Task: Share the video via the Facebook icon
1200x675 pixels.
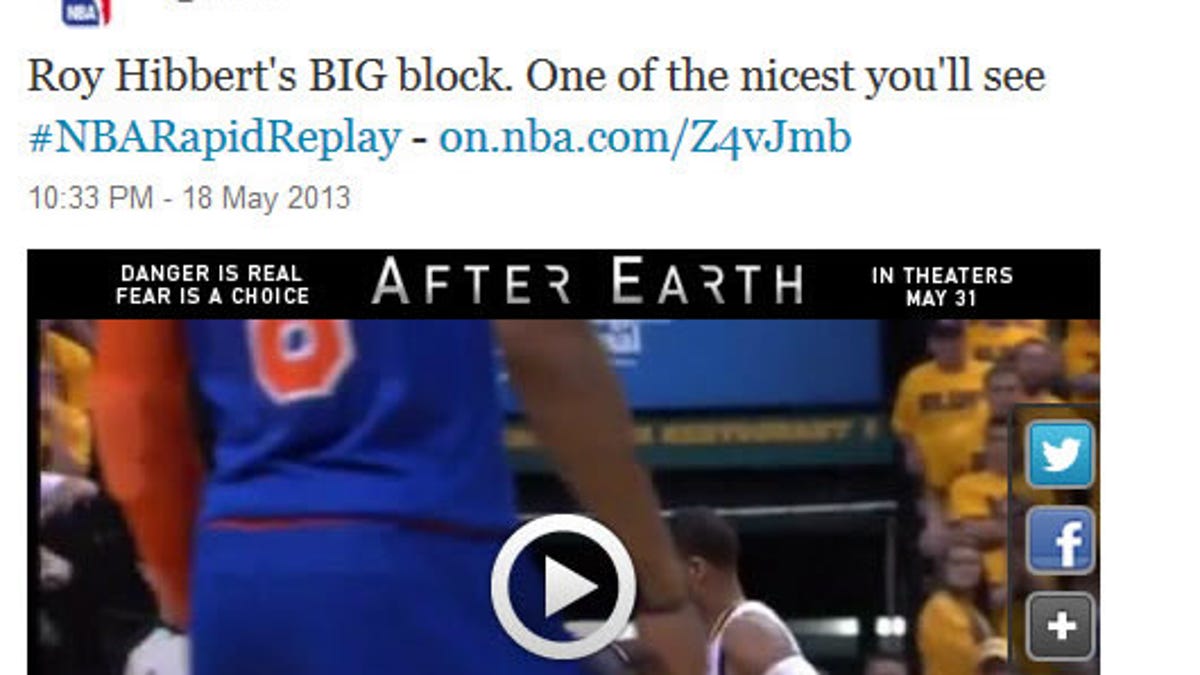Action: [1061, 541]
